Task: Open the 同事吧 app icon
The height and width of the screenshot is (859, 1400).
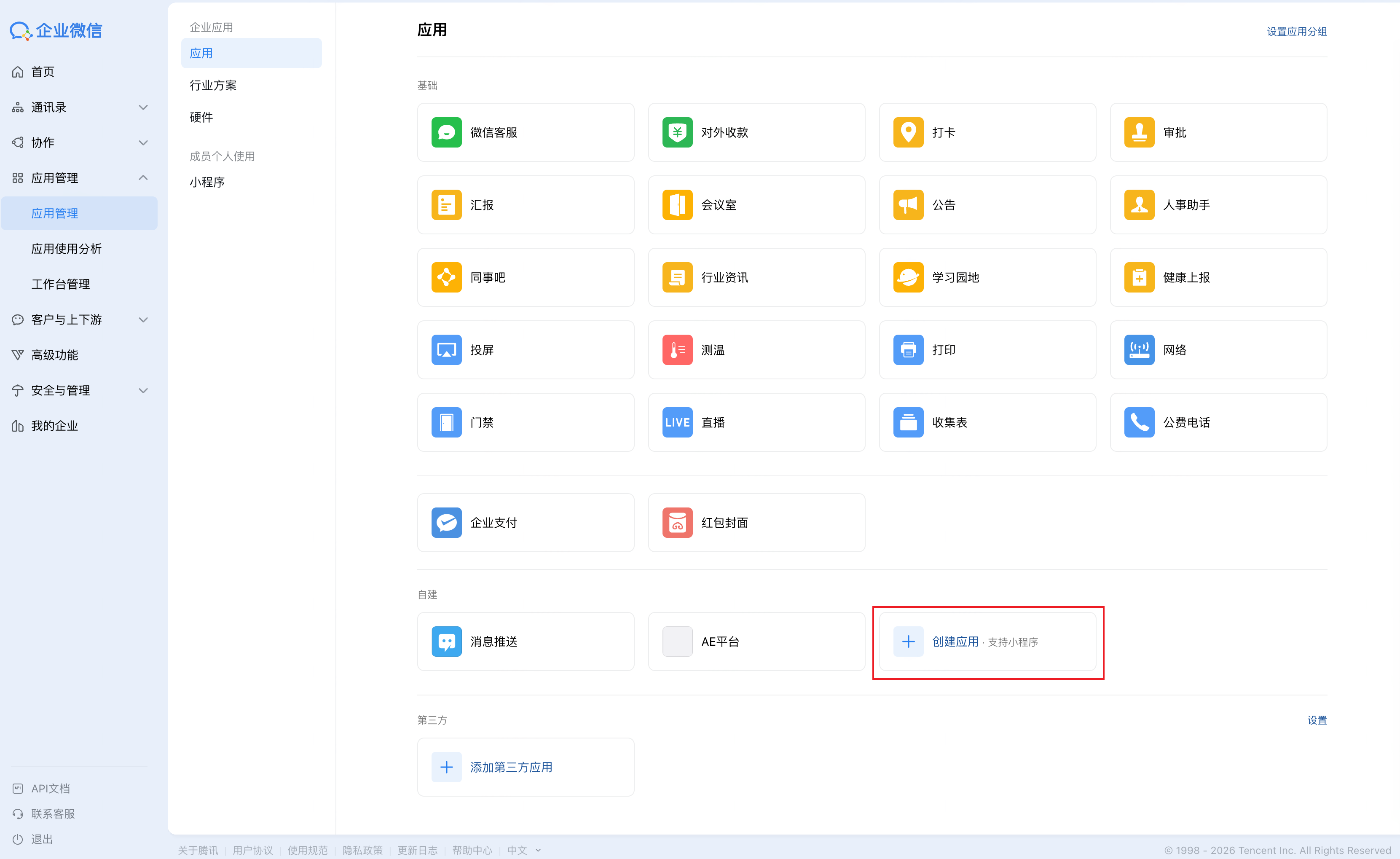Action: point(446,277)
